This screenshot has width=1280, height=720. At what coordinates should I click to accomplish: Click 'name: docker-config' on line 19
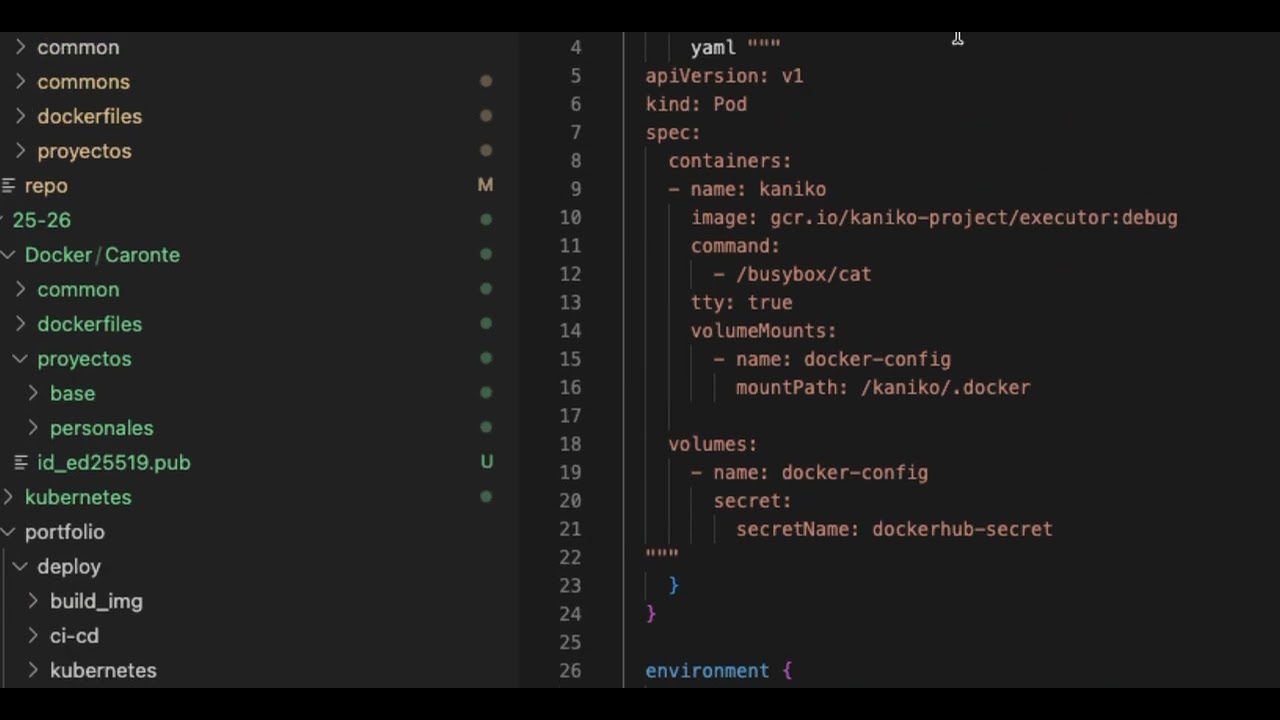point(821,472)
